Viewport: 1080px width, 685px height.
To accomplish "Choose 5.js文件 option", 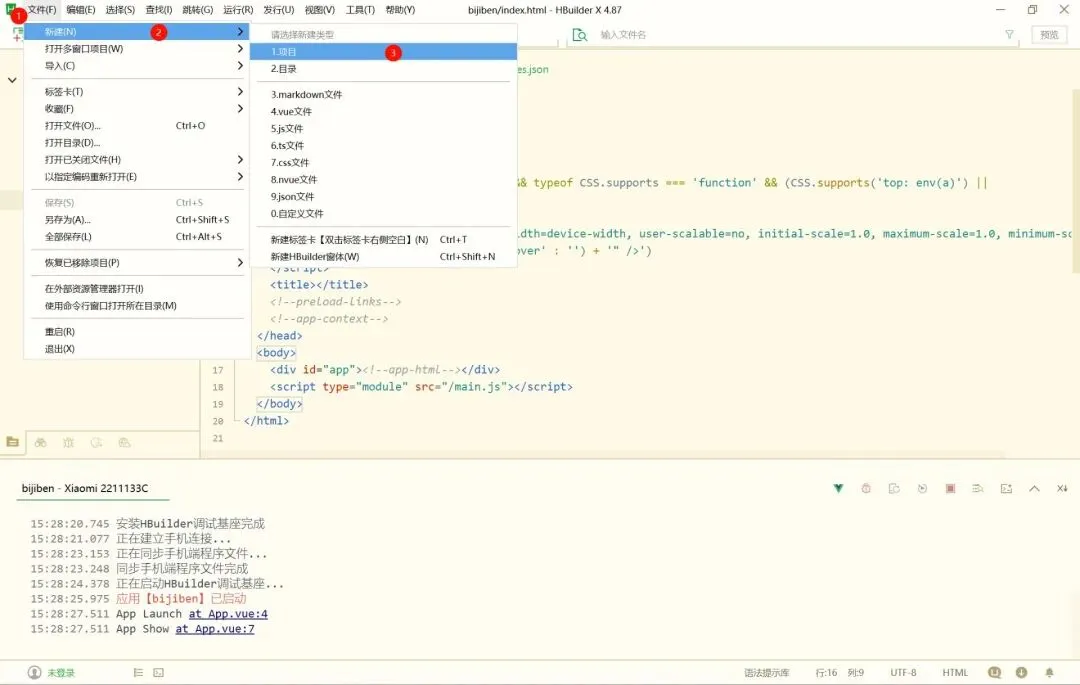I will point(384,129).
